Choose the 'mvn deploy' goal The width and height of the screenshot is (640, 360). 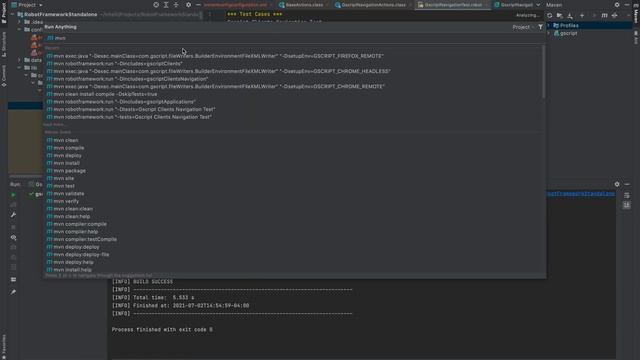coord(64,156)
